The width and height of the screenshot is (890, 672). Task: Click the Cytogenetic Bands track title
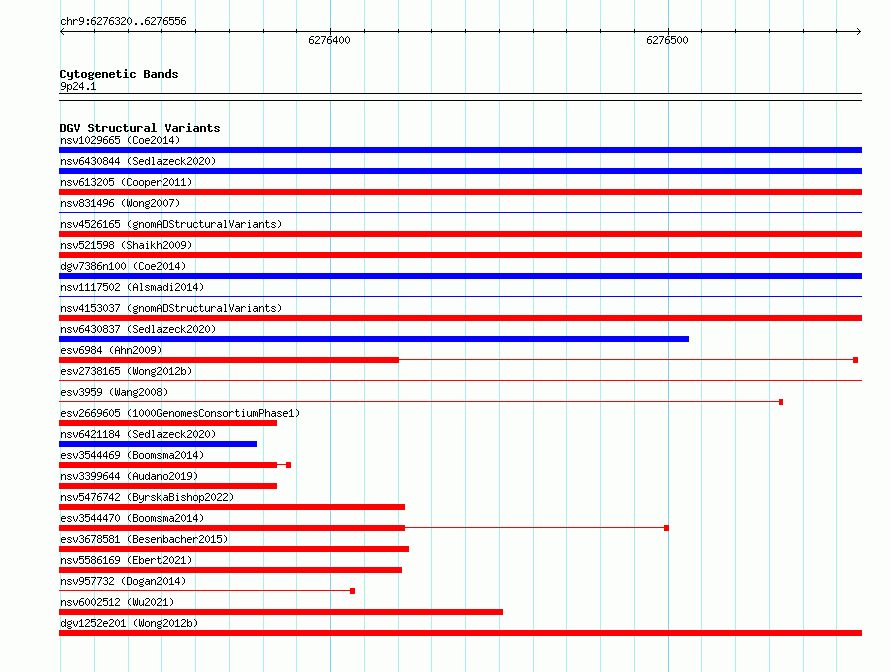pos(119,74)
